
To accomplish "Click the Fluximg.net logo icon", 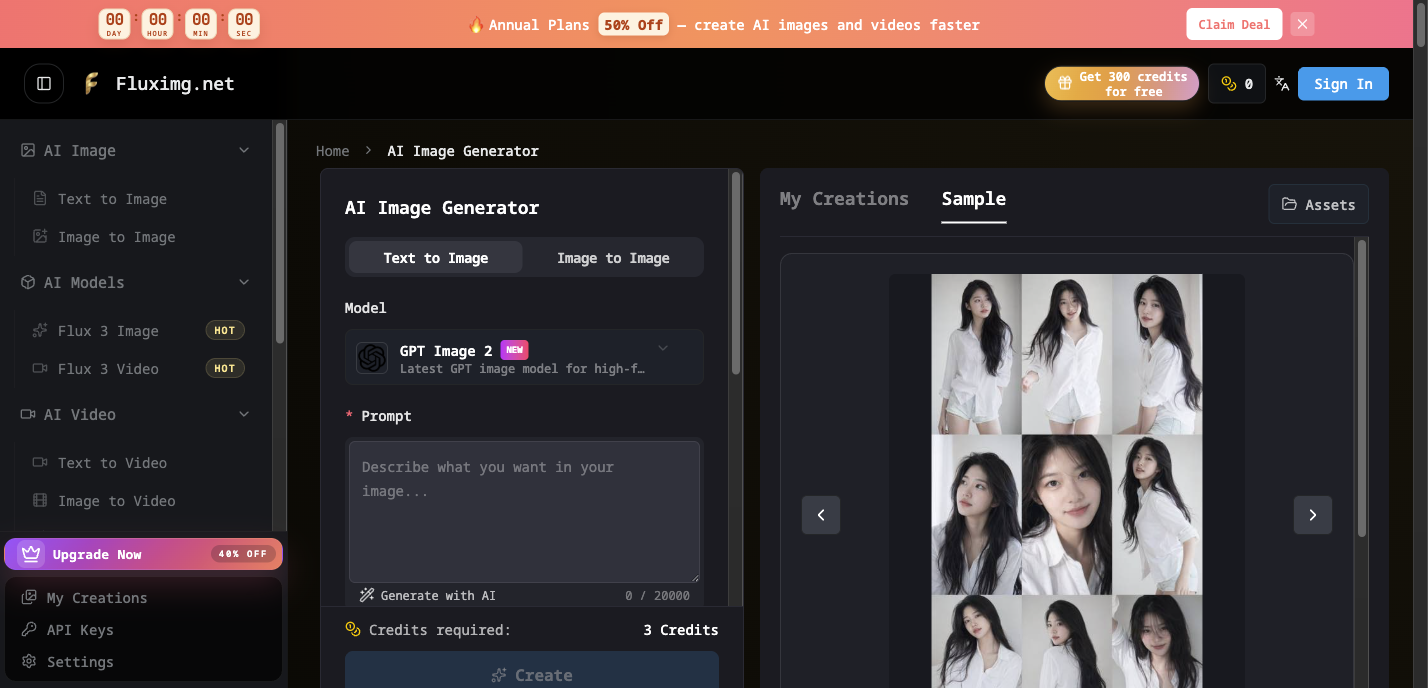I will point(91,84).
